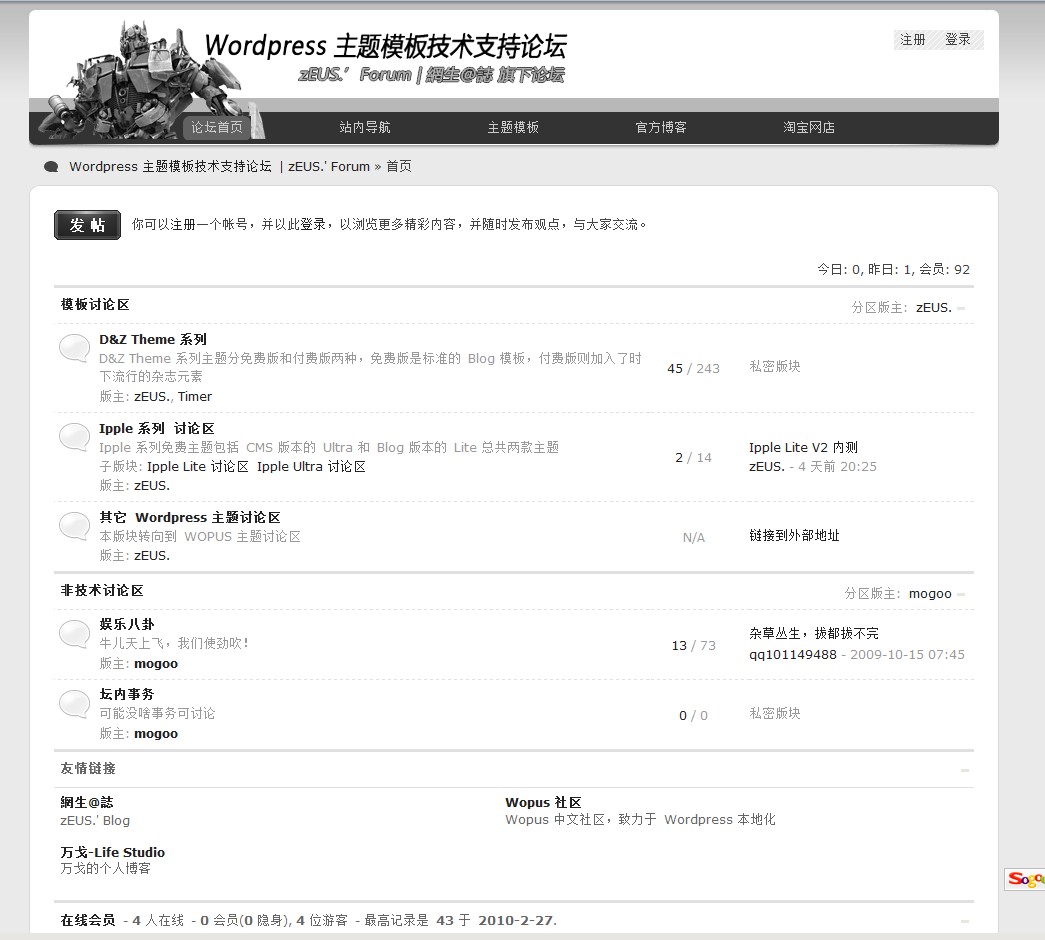Click the breadcrumb speech bubble icon
1045x940 pixels.
point(51,167)
